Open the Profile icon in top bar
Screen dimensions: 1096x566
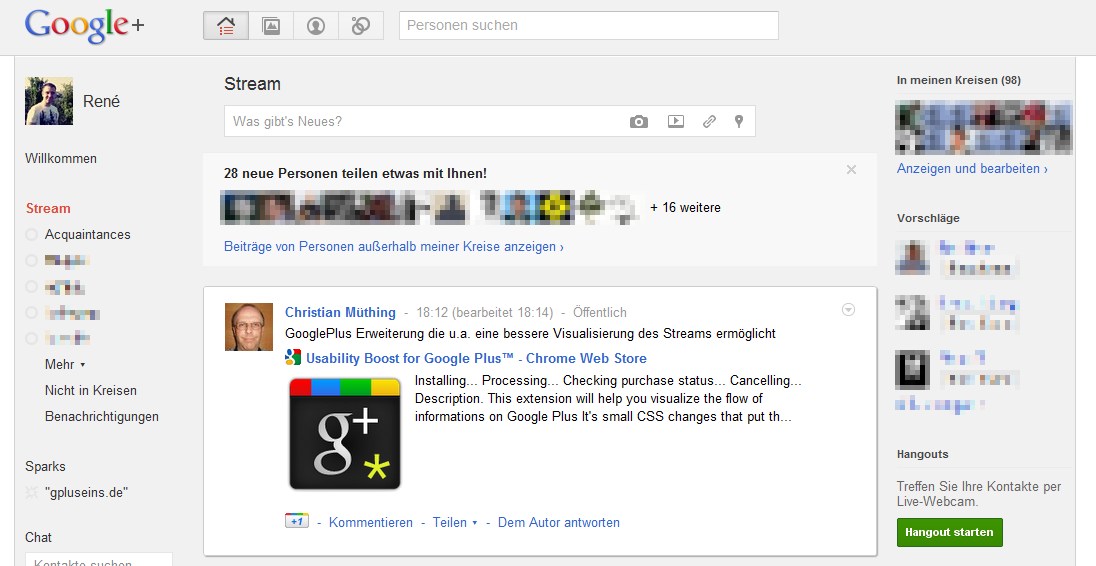(x=316, y=26)
